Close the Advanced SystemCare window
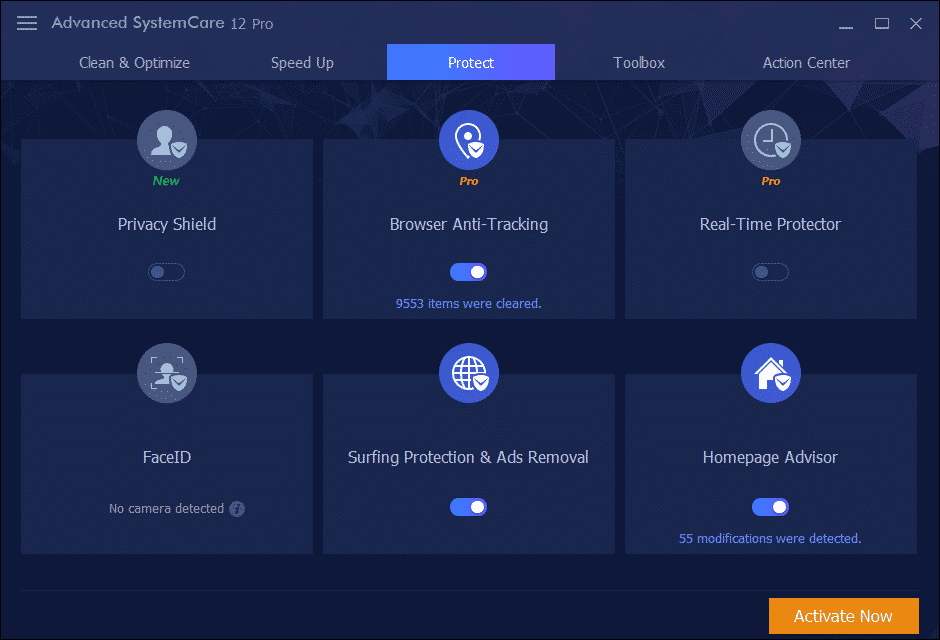 [915, 23]
